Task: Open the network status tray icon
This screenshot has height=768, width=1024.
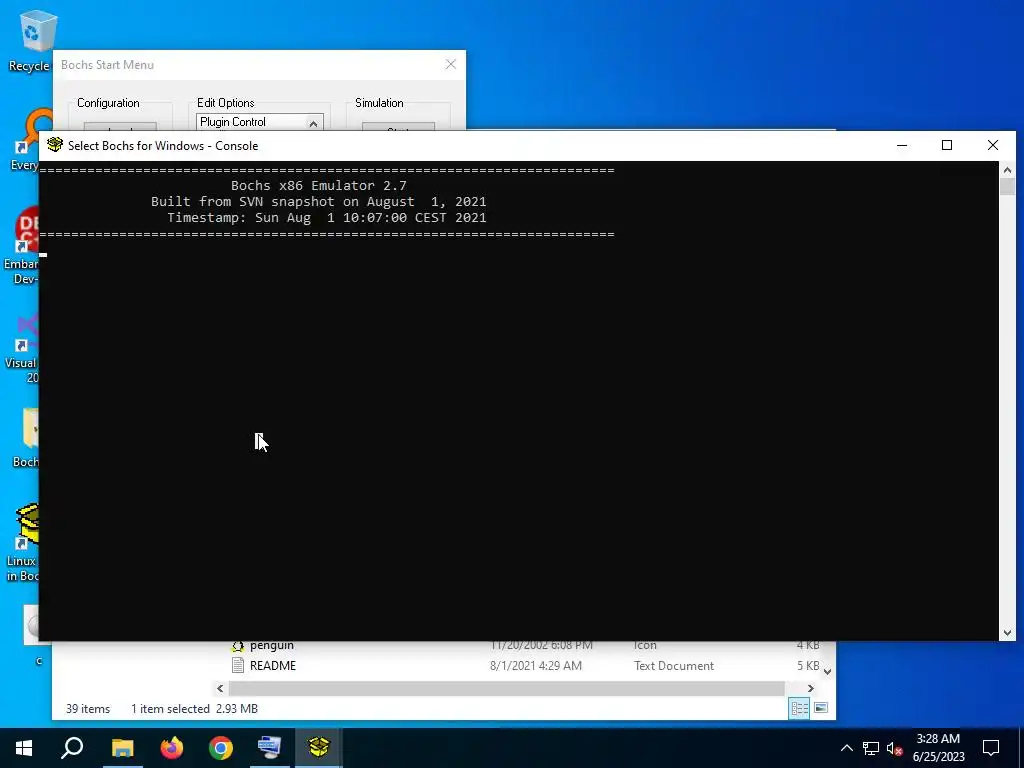Action: point(871,748)
